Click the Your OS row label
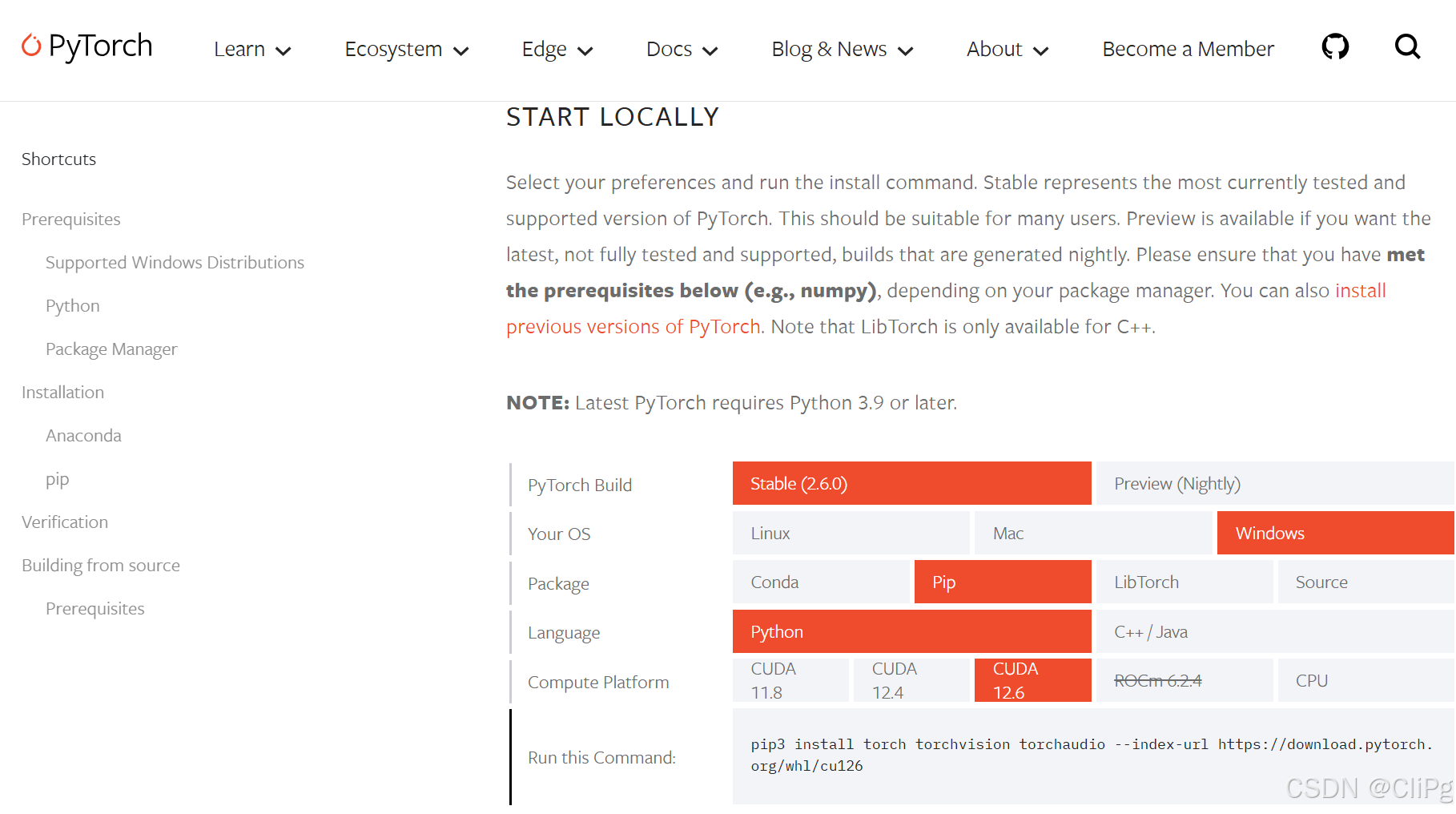The width and height of the screenshot is (1456, 814). point(559,534)
